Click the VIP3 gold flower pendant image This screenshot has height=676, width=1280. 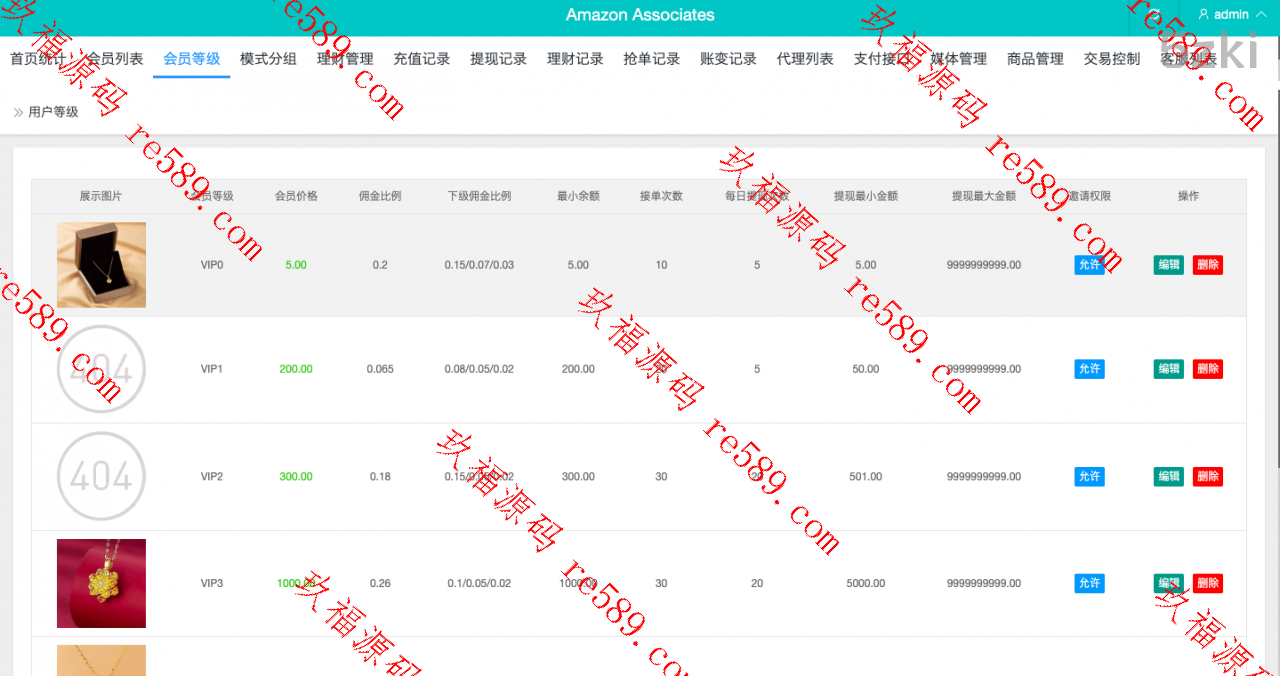point(101,583)
